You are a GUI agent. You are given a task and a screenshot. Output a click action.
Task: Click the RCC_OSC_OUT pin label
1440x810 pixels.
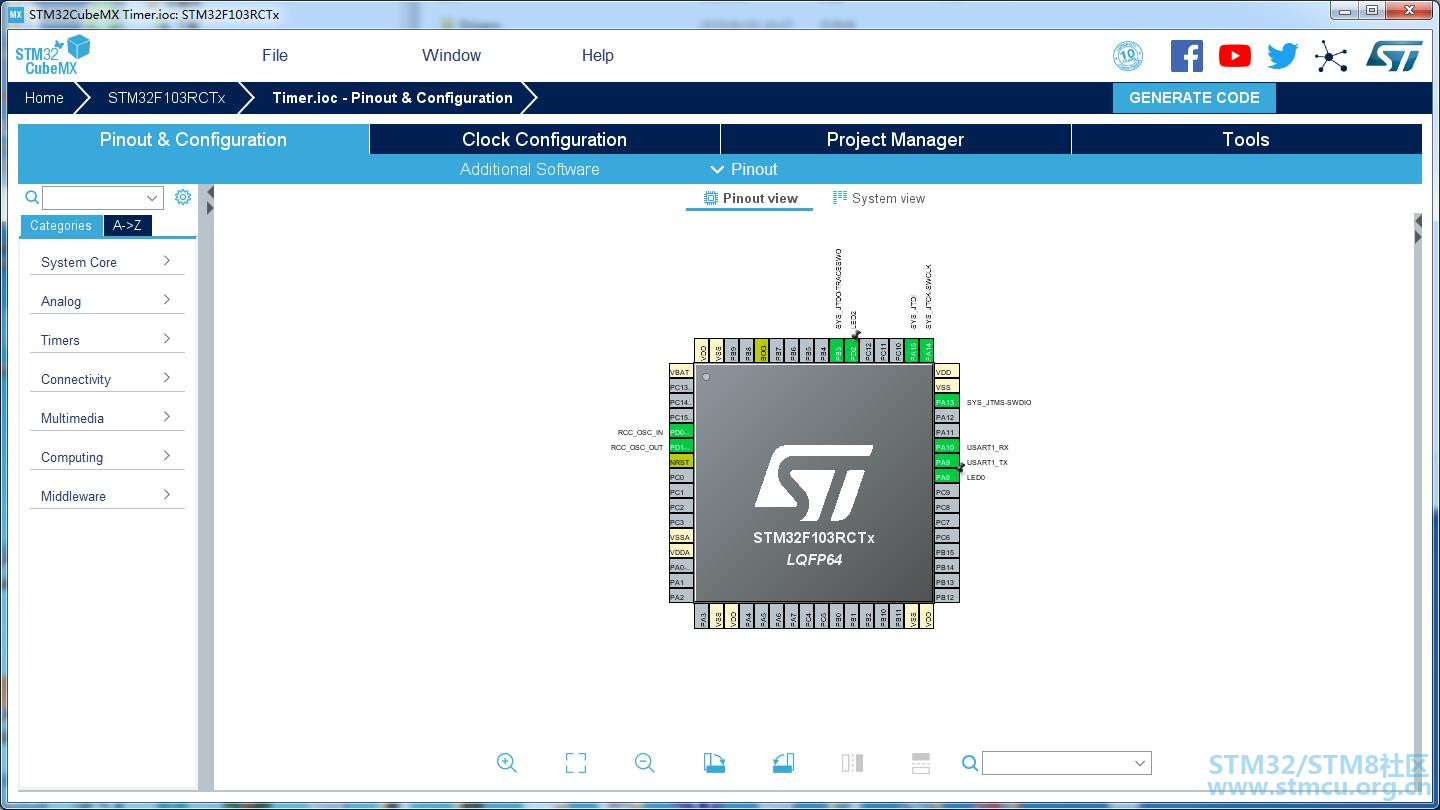[x=637, y=447]
